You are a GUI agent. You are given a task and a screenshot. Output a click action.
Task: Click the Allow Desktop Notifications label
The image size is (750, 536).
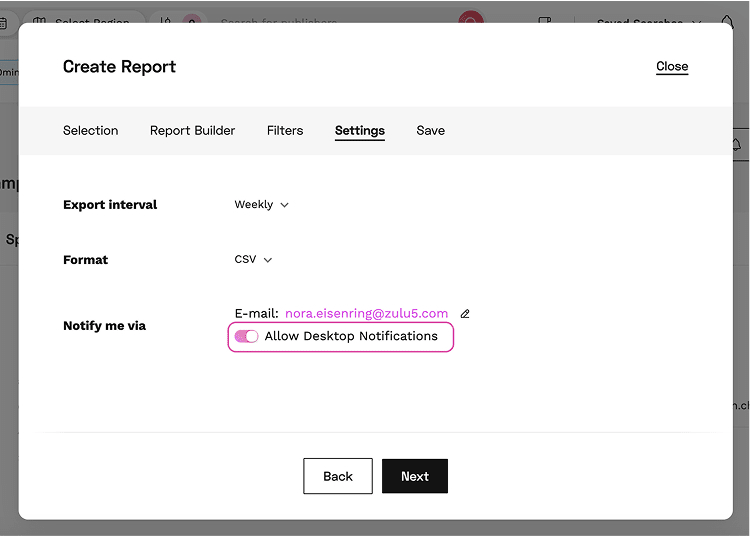[351, 337]
